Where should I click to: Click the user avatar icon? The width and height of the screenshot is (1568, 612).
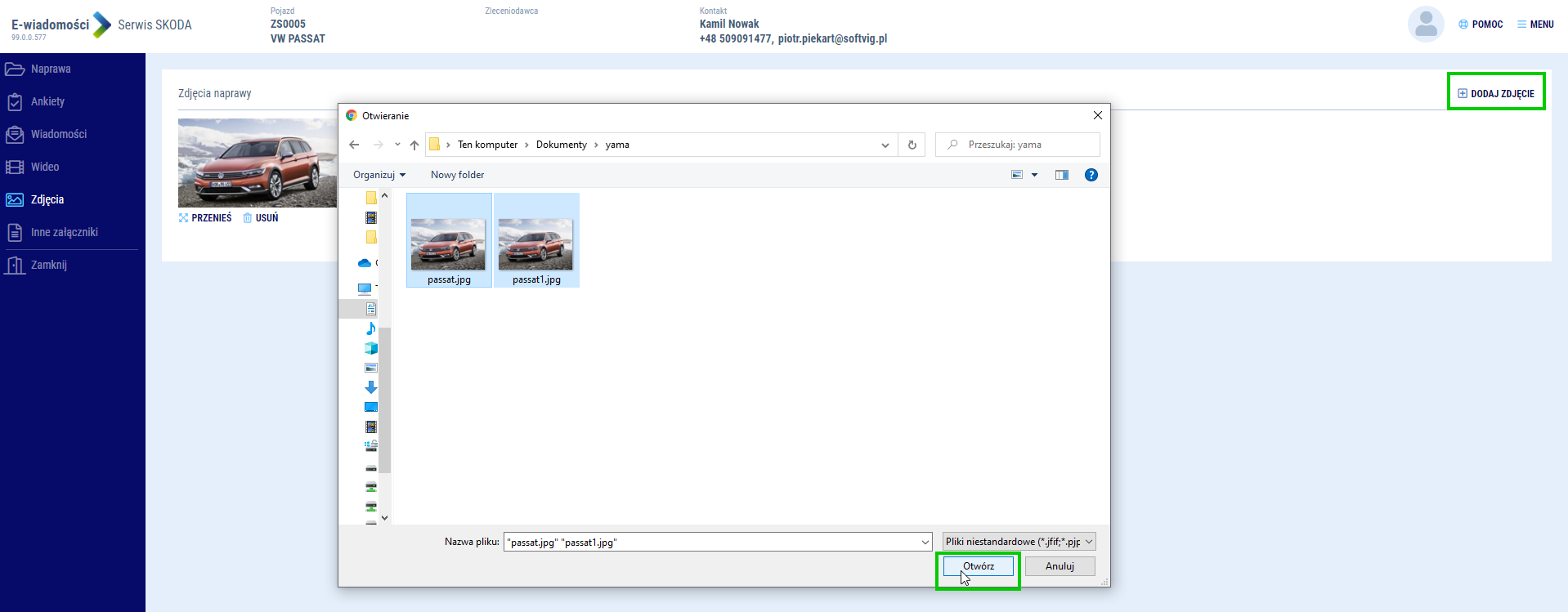[x=1425, y=25]
